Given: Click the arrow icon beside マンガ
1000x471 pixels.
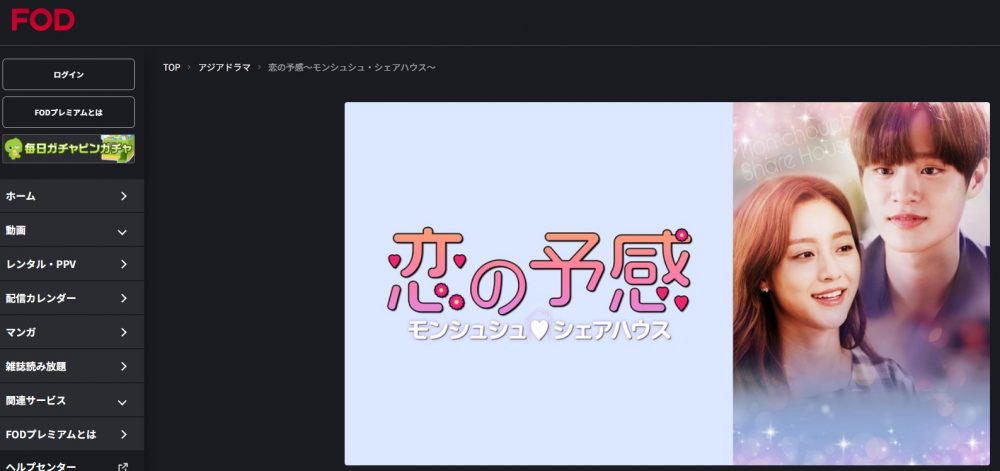Looking at the screenshot, I should click(124, 332).
